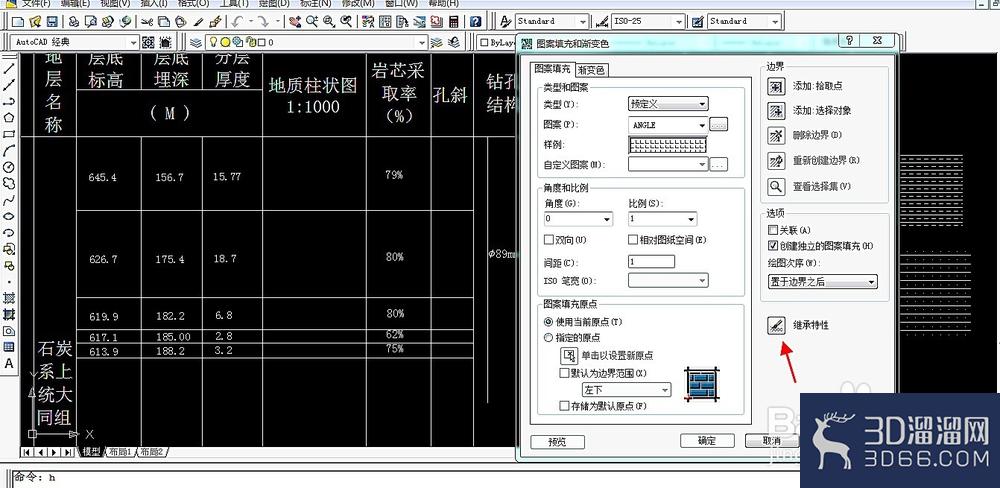
Task: Open the Layer Properties Manager icon
Action: 196,43
